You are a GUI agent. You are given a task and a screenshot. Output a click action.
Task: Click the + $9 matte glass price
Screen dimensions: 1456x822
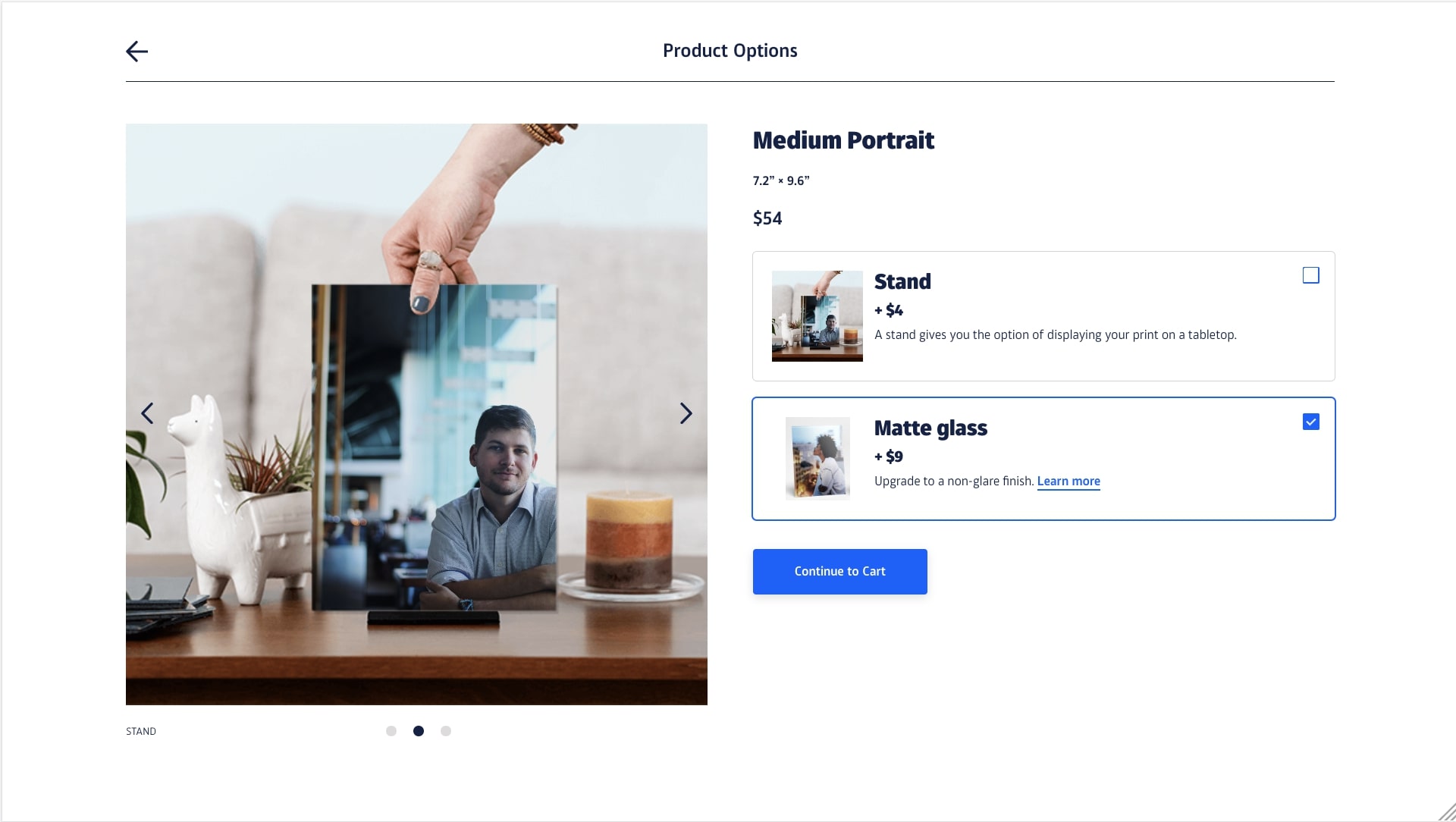889,456
